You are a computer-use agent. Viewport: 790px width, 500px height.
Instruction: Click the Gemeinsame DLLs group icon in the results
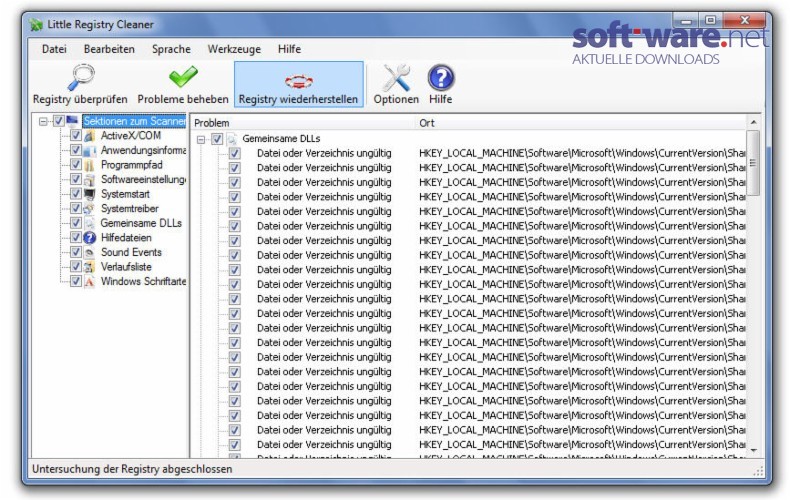point(232,139)
